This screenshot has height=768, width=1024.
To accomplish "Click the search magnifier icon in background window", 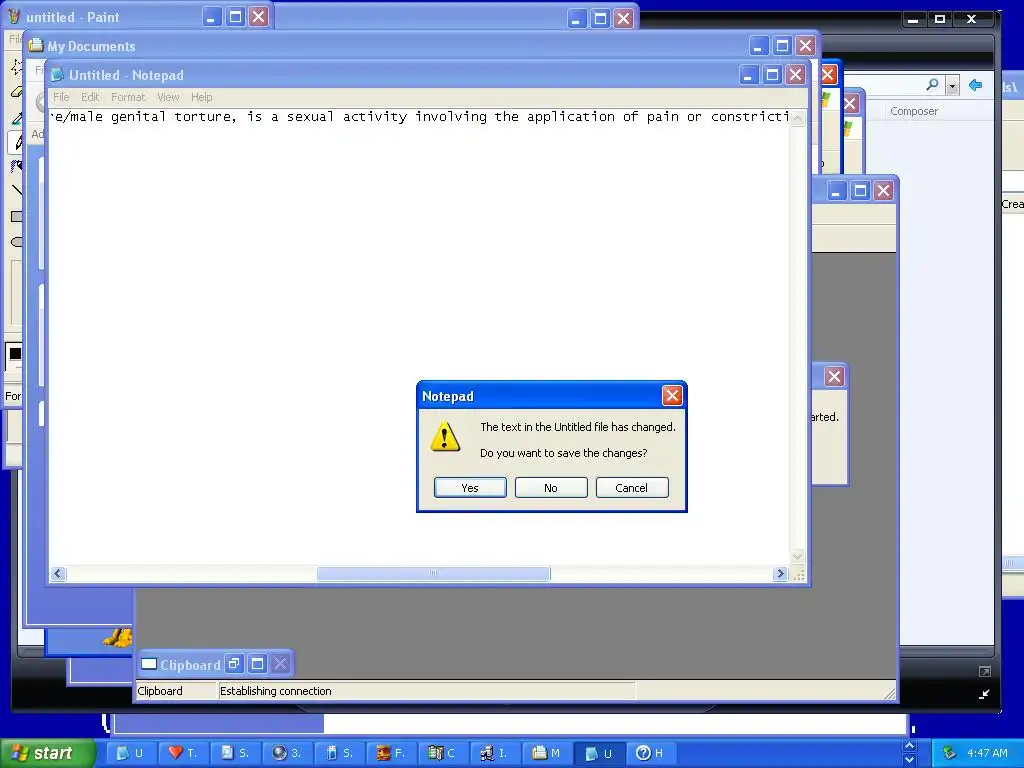I will 933,85.
